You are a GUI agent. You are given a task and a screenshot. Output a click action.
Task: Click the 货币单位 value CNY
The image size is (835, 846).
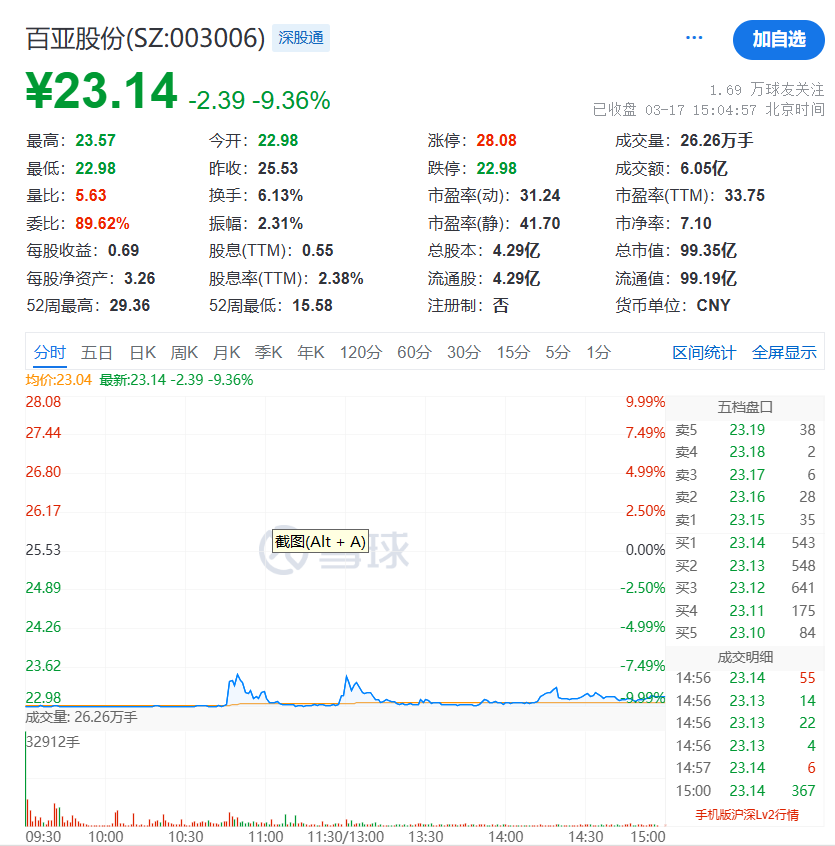(713, 305)
